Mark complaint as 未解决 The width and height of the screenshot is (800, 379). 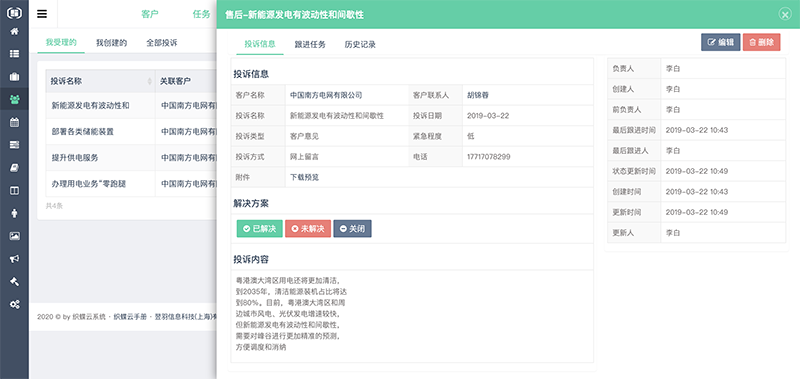[308, 229]
